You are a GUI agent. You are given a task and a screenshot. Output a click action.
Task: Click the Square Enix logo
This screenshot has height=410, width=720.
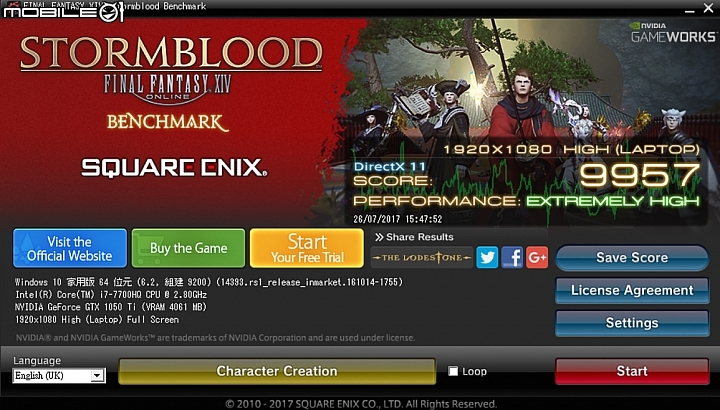point(174,168)
